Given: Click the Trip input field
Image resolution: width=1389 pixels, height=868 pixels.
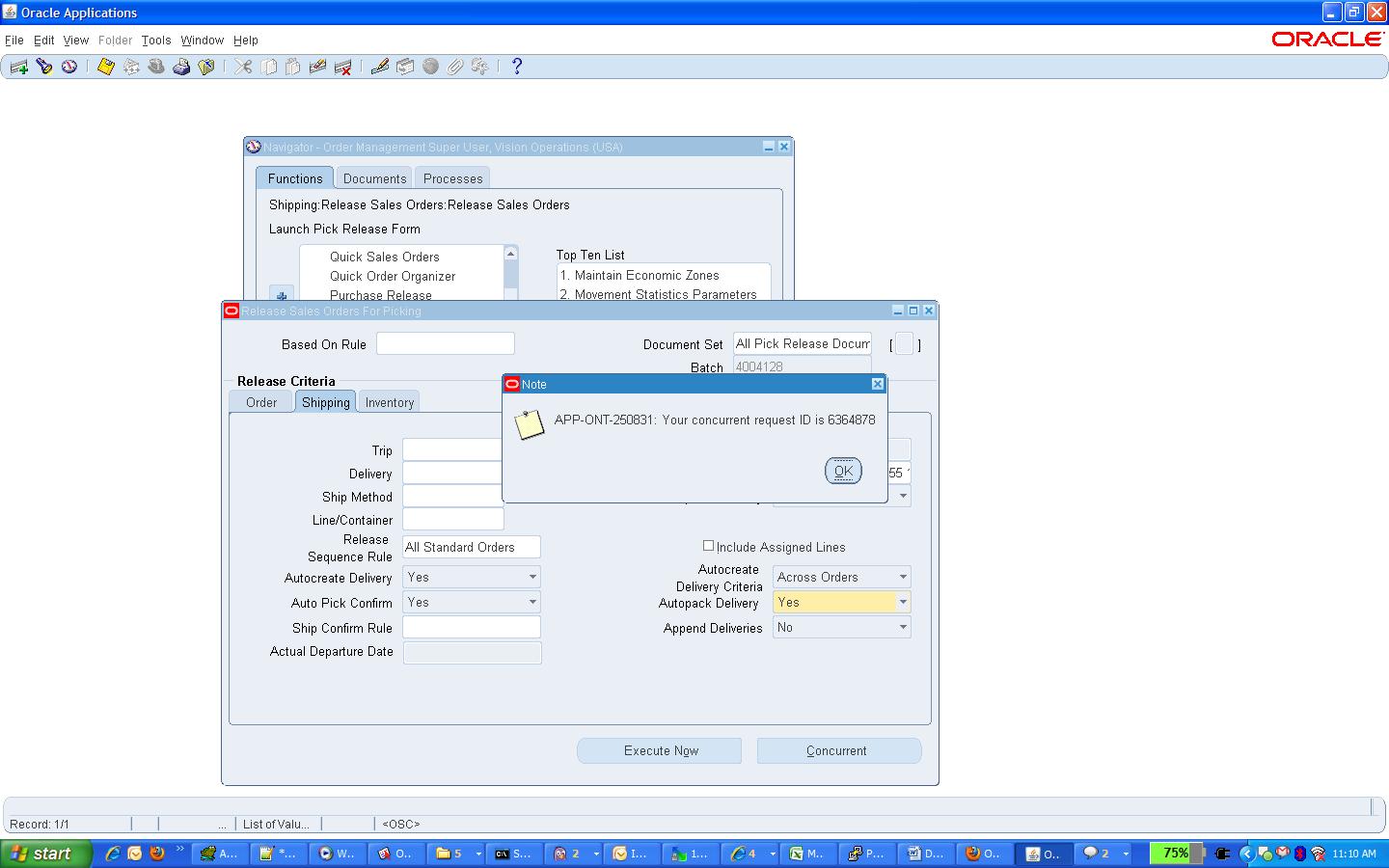Looking at the screenshot, I should 452,449.
